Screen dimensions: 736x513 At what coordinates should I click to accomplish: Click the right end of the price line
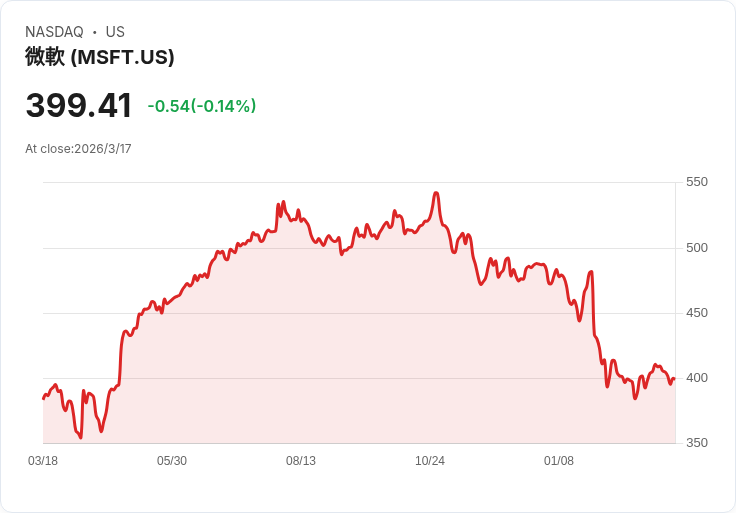674,379
